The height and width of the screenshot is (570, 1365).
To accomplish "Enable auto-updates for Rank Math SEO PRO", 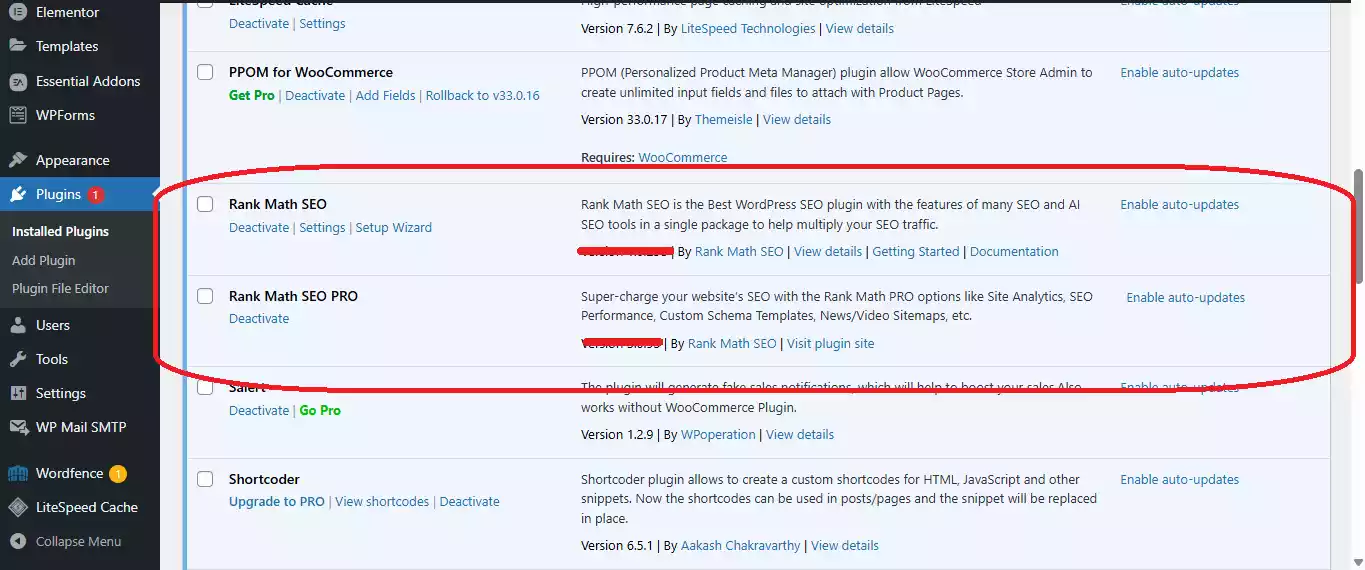I will [1185, 297].
